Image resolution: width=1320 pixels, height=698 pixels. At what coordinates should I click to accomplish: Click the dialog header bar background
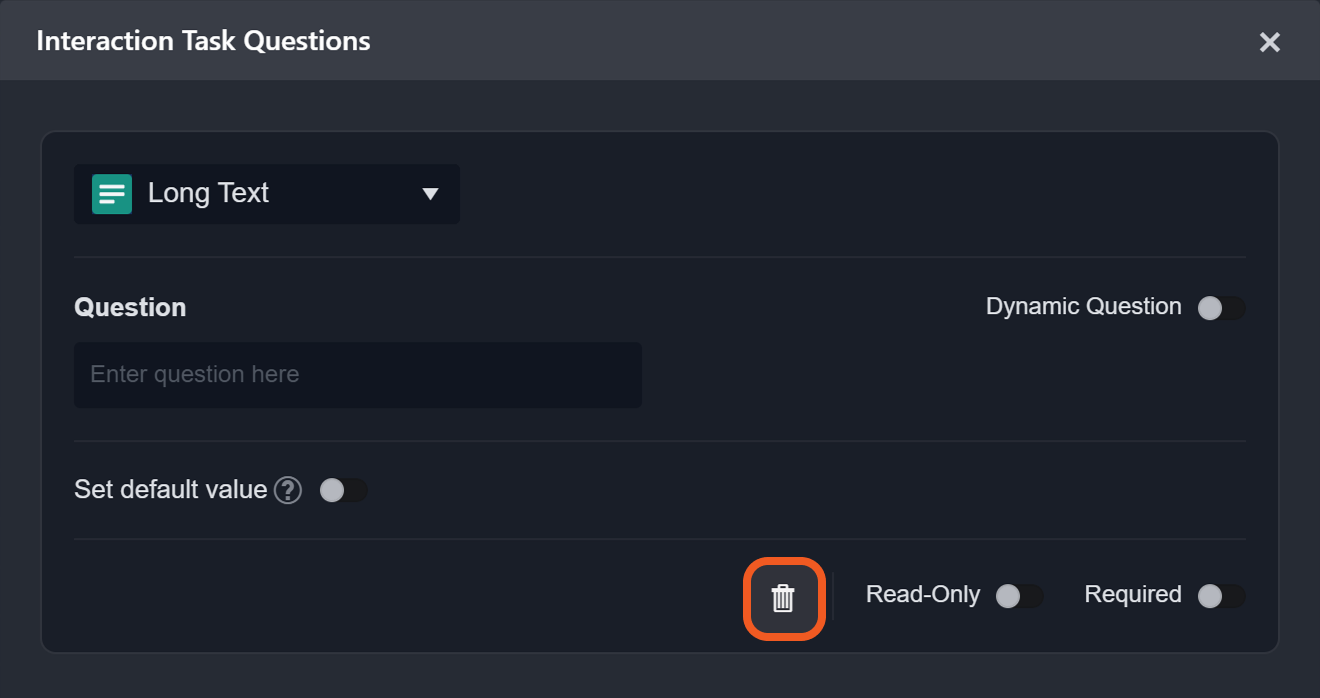pyautogui.click(x=800, y=41)
